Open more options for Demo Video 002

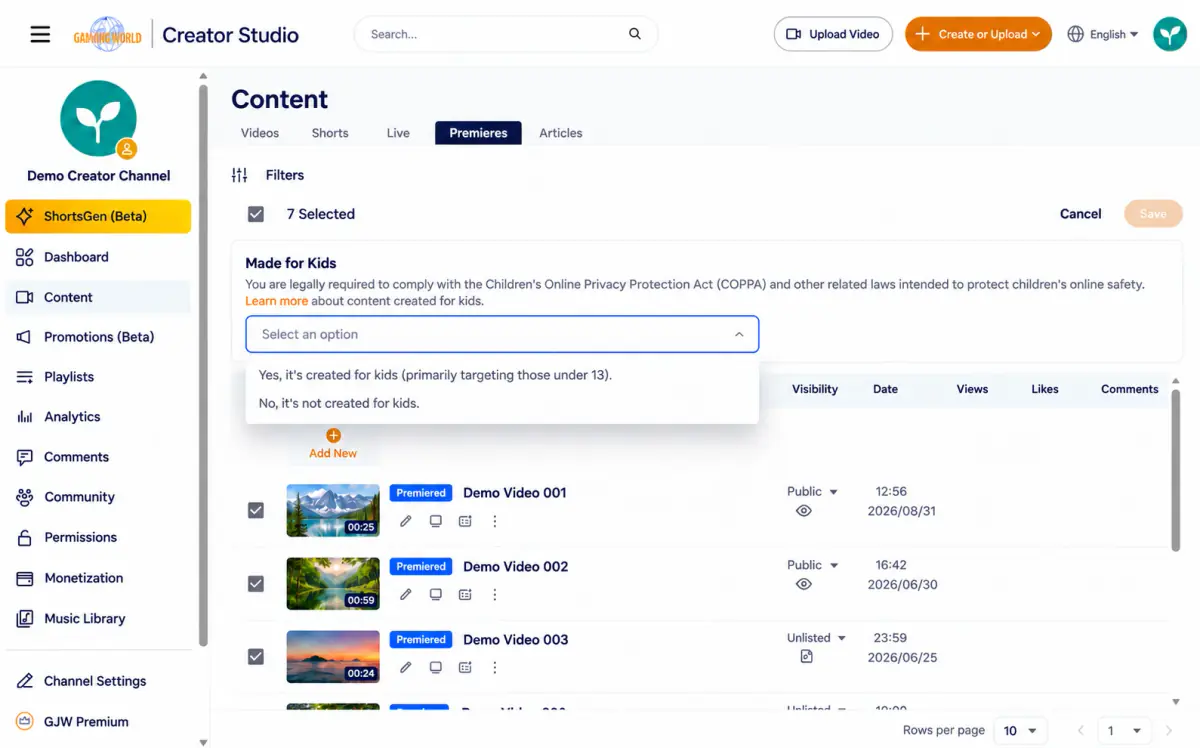(494, 594)
